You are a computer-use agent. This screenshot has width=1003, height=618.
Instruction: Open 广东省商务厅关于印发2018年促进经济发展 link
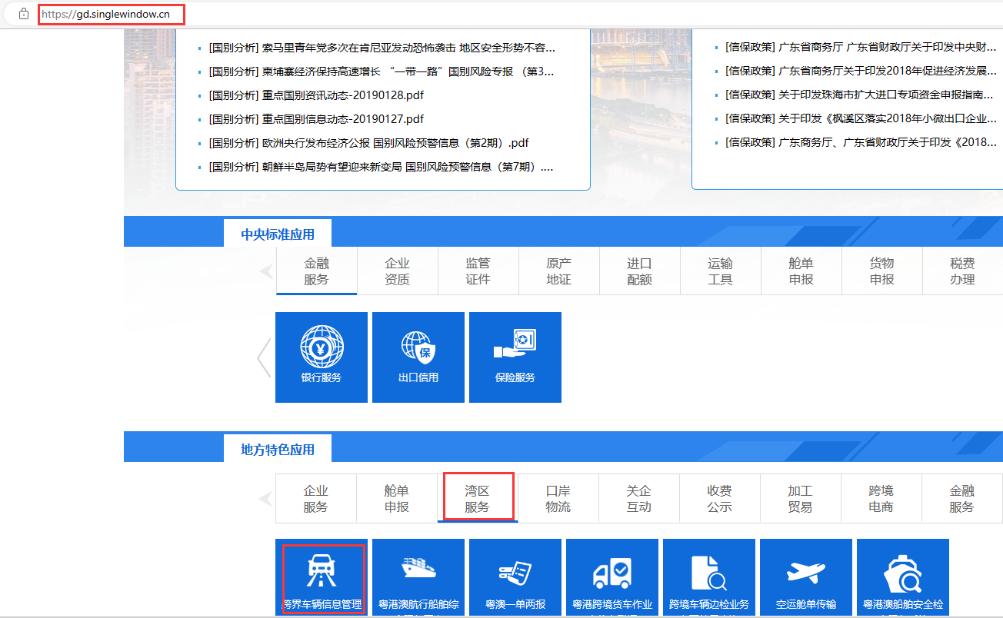point(860,70)
